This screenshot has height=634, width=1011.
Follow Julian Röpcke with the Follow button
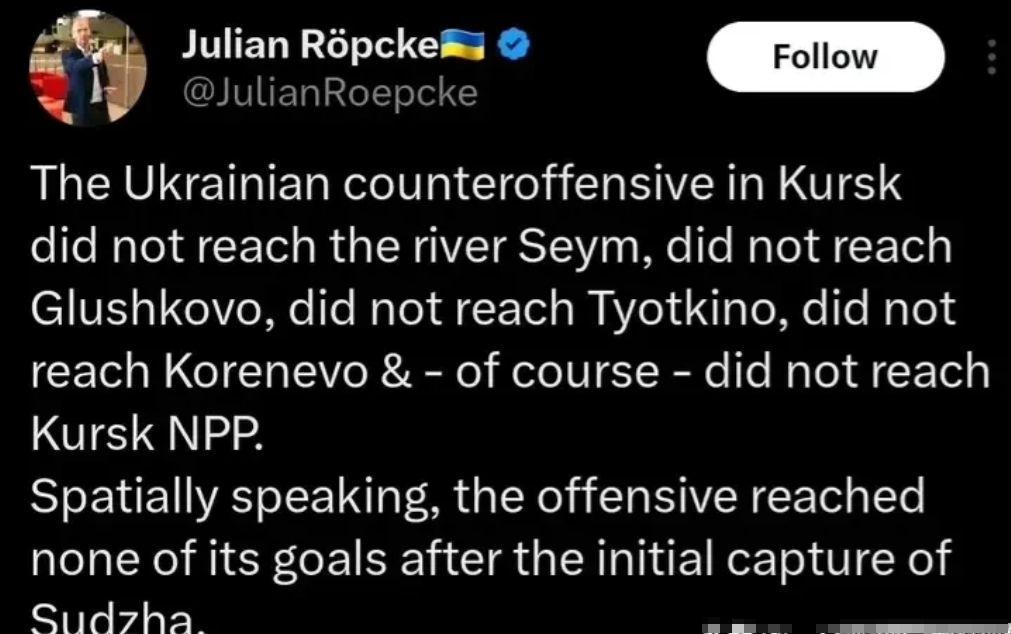(x=825, y=57)
